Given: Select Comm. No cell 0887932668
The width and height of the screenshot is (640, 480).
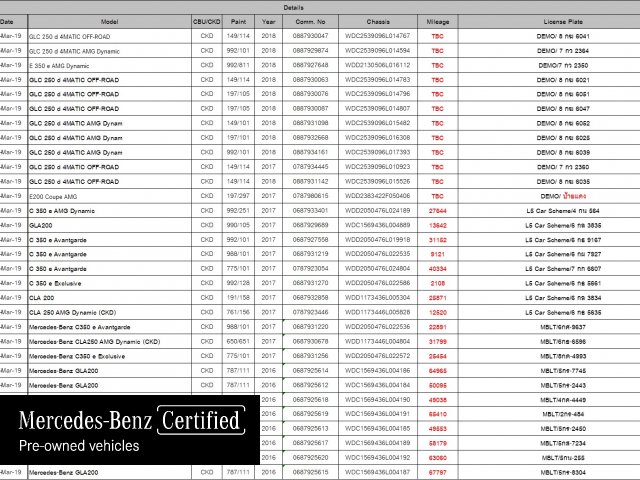Looking at the screenshot, I should tap(310, 138).
